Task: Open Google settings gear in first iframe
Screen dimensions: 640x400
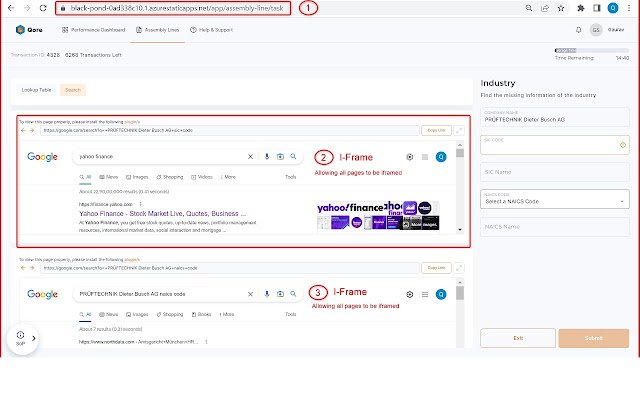Action: tap(410, 157)
